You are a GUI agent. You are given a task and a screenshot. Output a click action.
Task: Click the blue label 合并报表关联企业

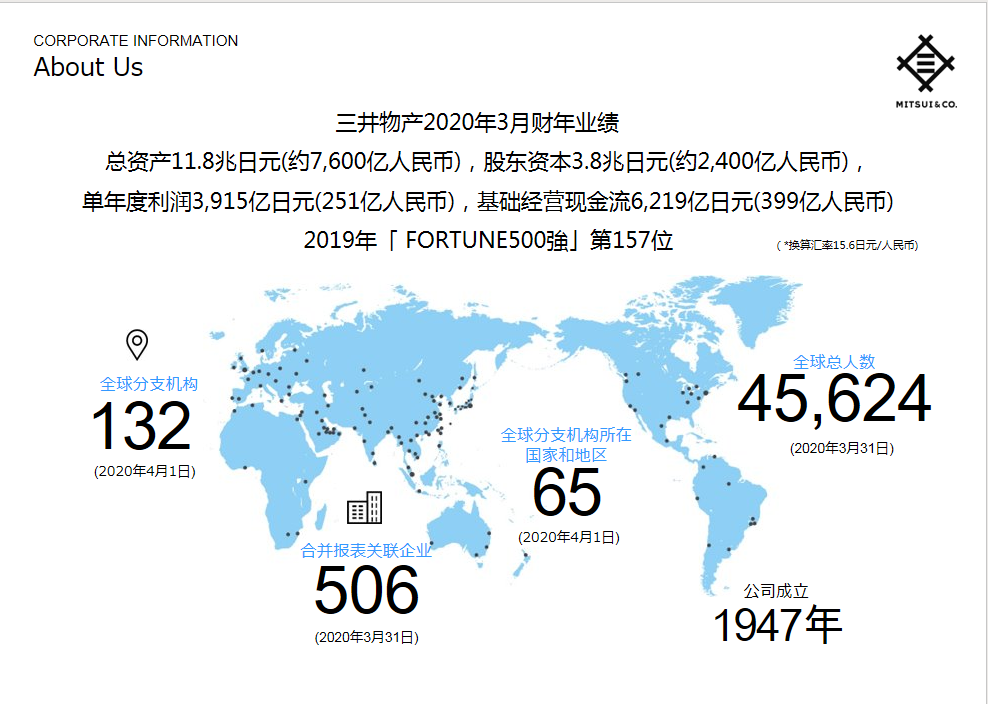click(x=366, y=551)
